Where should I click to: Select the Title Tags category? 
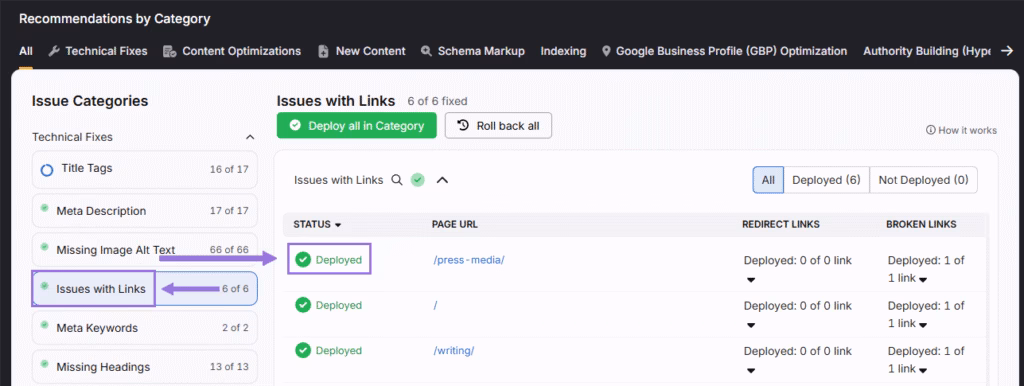(144, 169)
